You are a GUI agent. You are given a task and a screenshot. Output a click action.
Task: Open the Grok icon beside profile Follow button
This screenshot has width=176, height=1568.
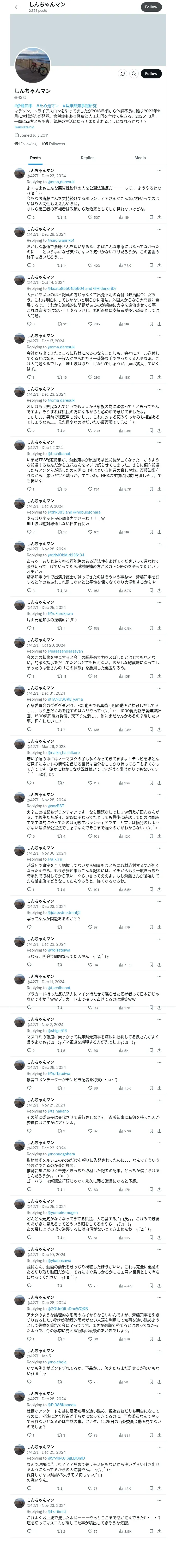[x=122, y=74]
